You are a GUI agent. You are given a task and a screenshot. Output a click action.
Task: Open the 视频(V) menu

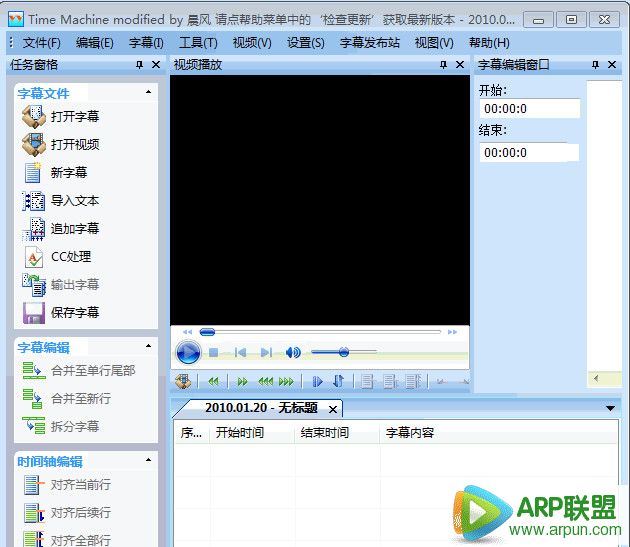click(x=252, y=43)
